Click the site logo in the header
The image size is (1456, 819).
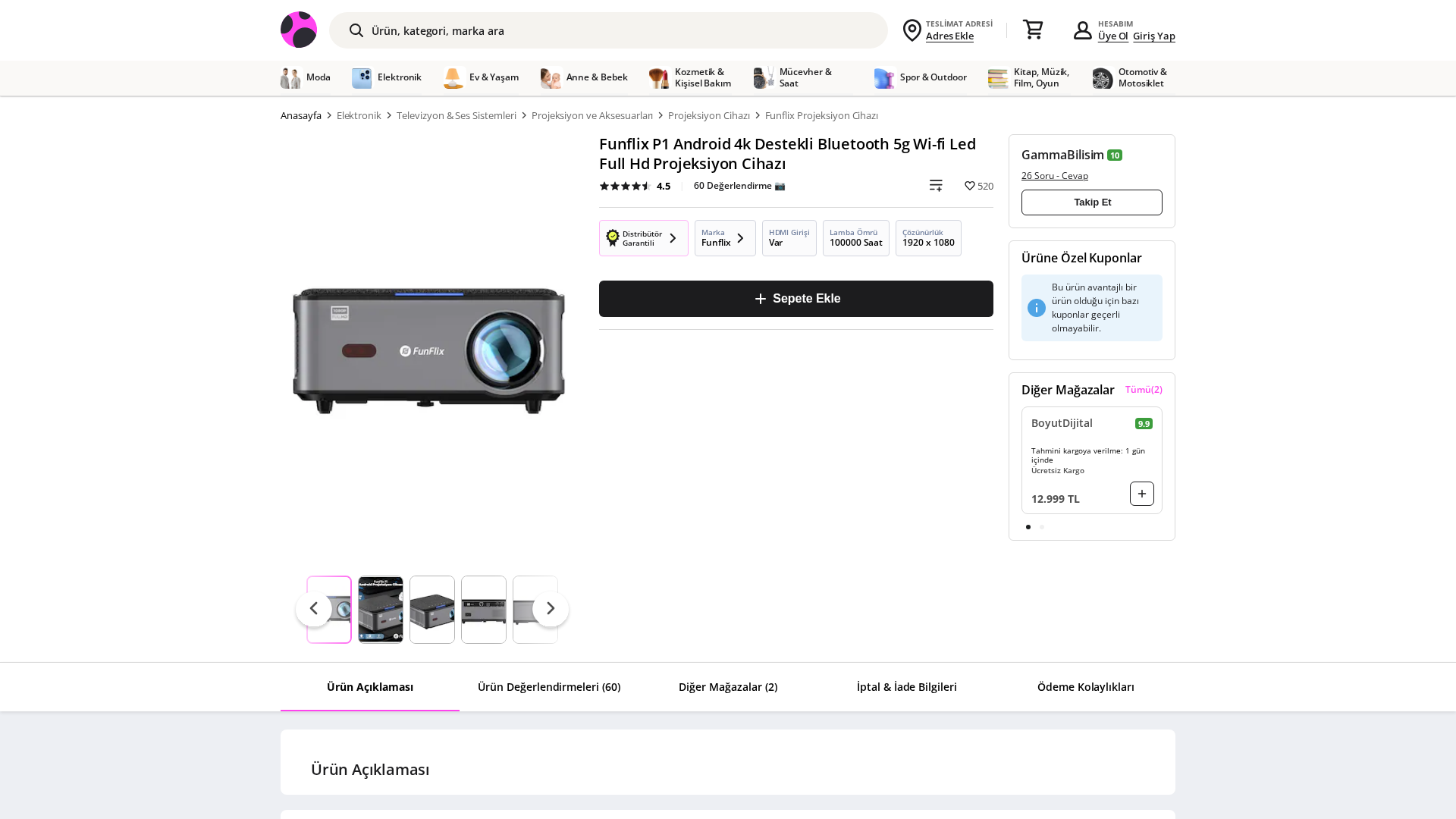tap(298, 30)
